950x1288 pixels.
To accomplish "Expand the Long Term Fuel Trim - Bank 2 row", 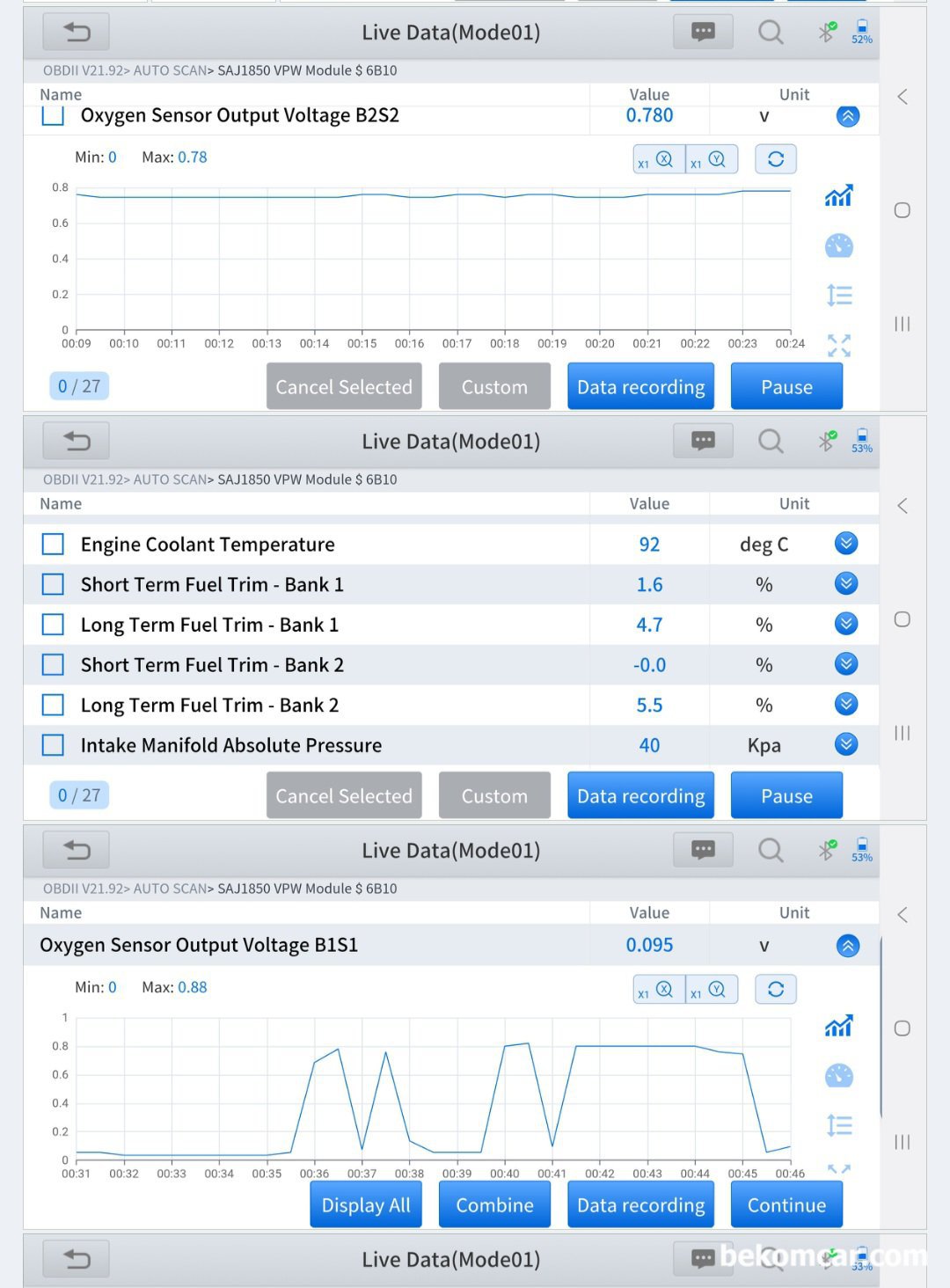I will (x=845, y=704).
